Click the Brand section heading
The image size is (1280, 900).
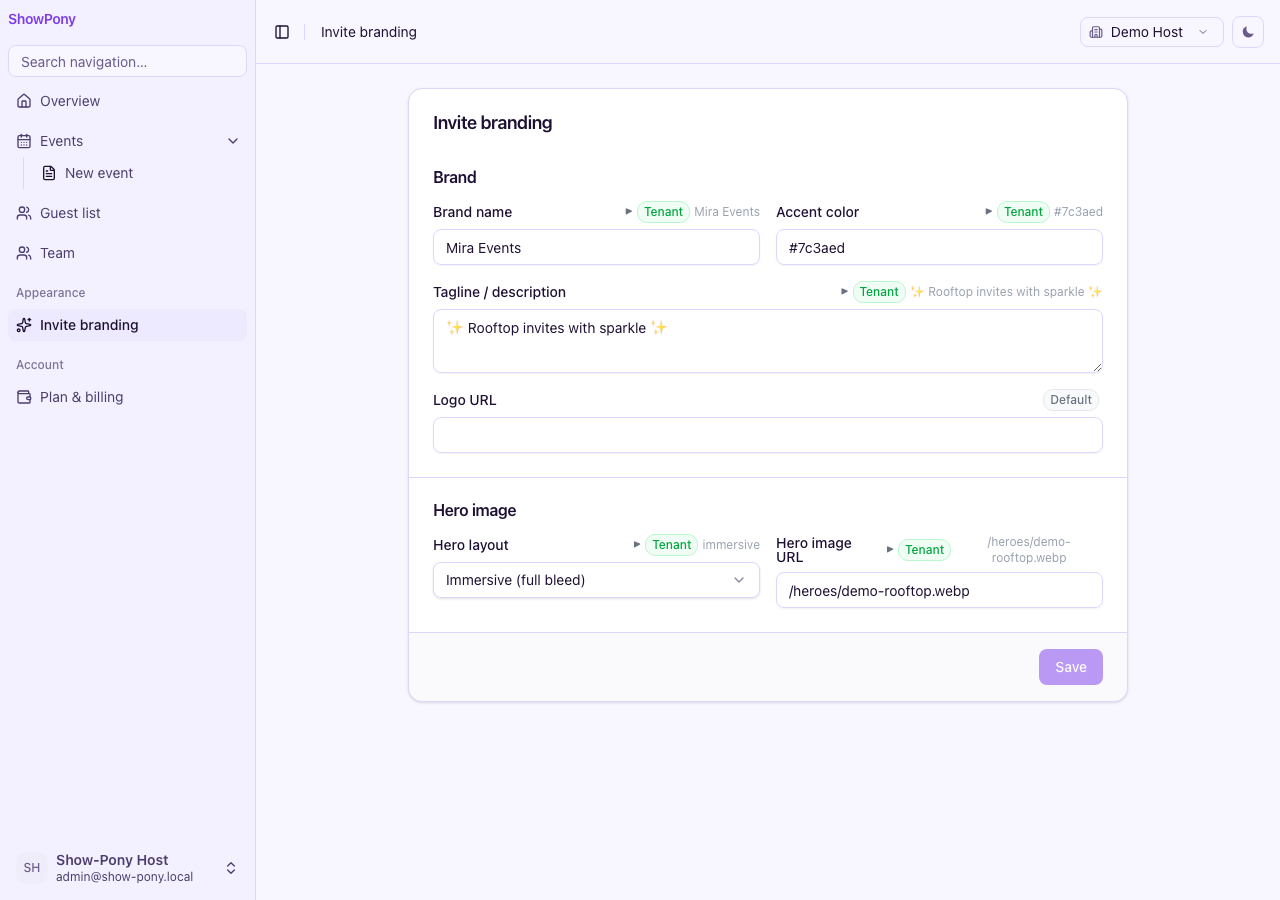455,177
